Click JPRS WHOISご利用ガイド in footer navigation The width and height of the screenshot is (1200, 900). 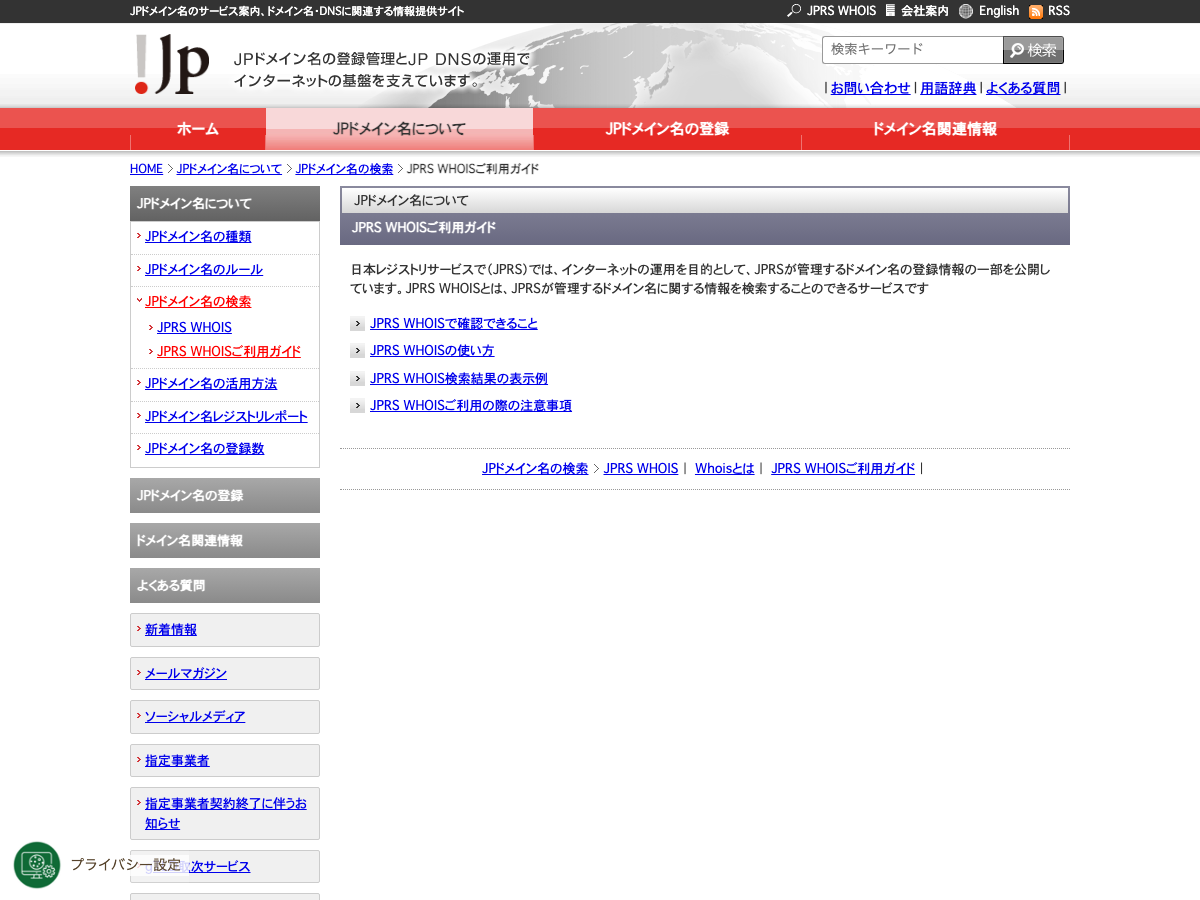(x=843, y=469)
